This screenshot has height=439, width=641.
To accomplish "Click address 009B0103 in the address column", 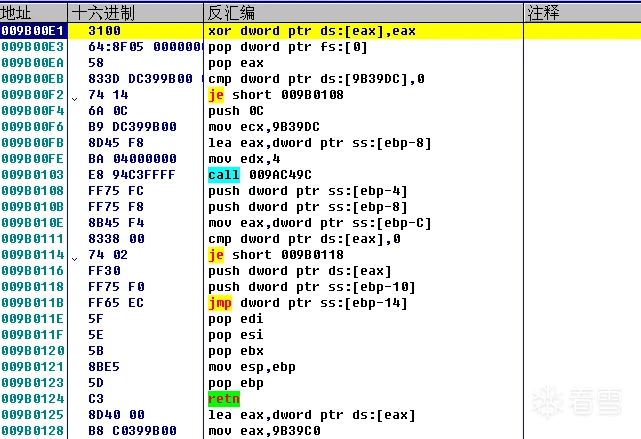I will 33,174.
